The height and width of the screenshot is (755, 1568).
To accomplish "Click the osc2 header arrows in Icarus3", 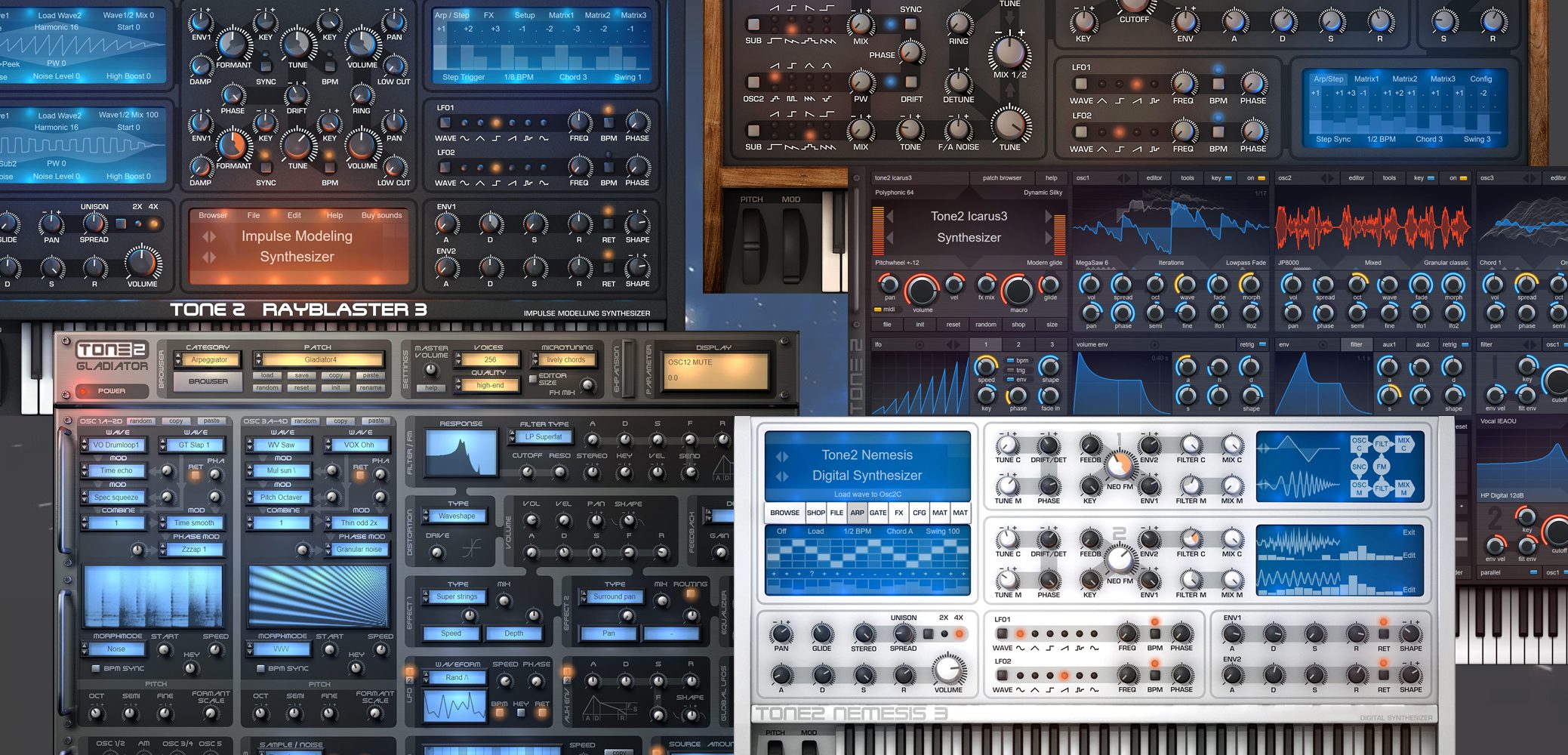I will coord(1326,178).
